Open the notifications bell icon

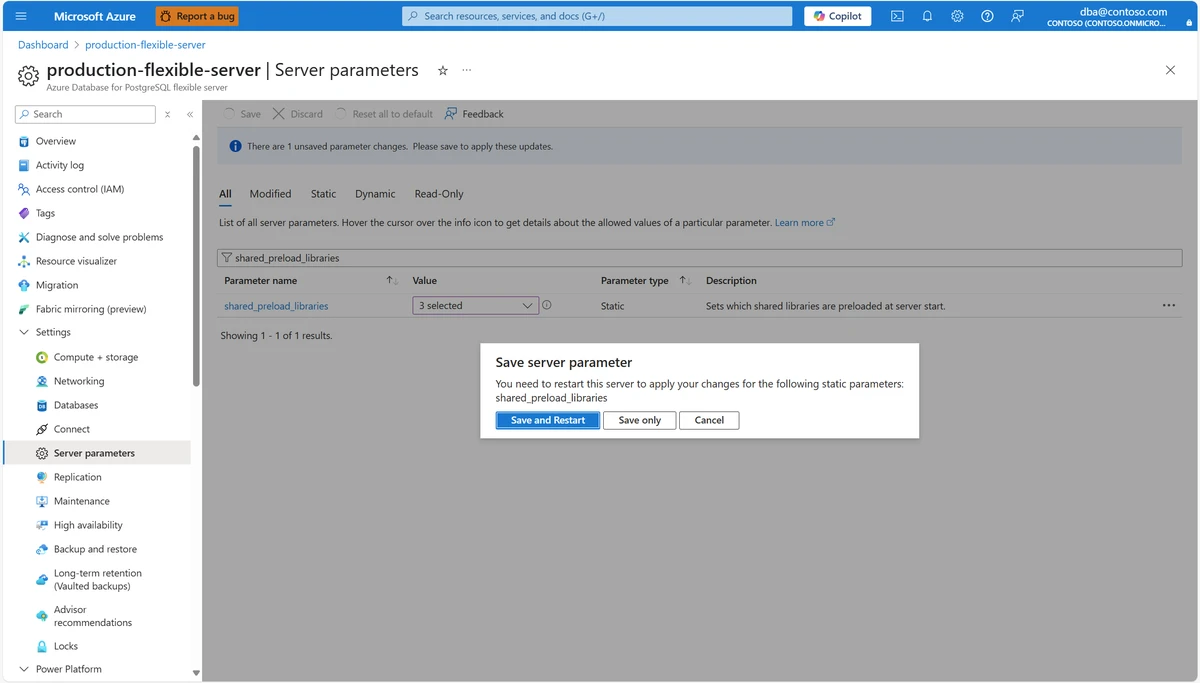click(x=927, y=16)
